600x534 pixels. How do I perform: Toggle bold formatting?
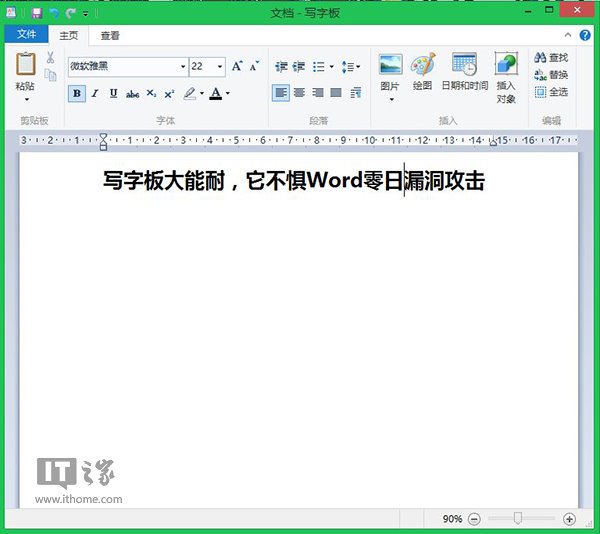[x=77, y=93]
